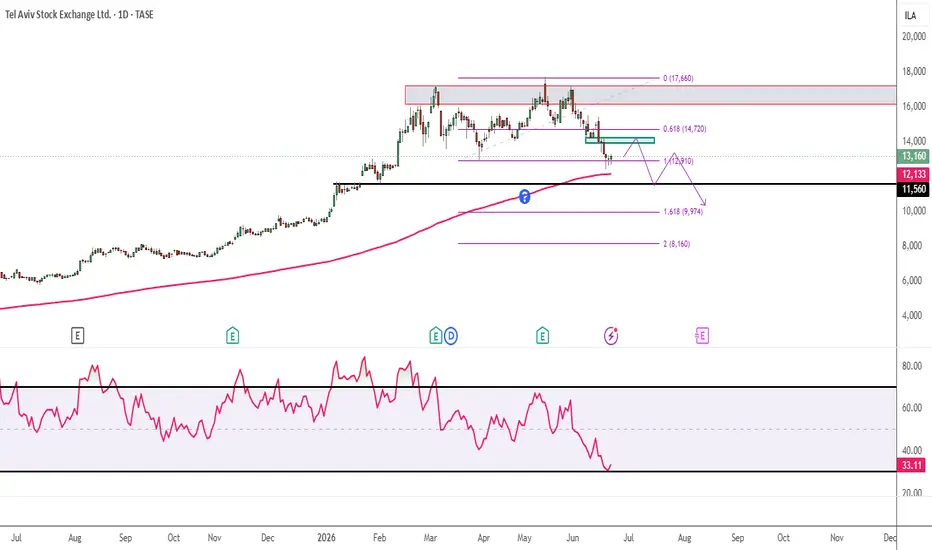Image resolution: width=932 pixels, height=550 pixels.
Task: Click the Feb label on time axis
Action: point(379,538)
